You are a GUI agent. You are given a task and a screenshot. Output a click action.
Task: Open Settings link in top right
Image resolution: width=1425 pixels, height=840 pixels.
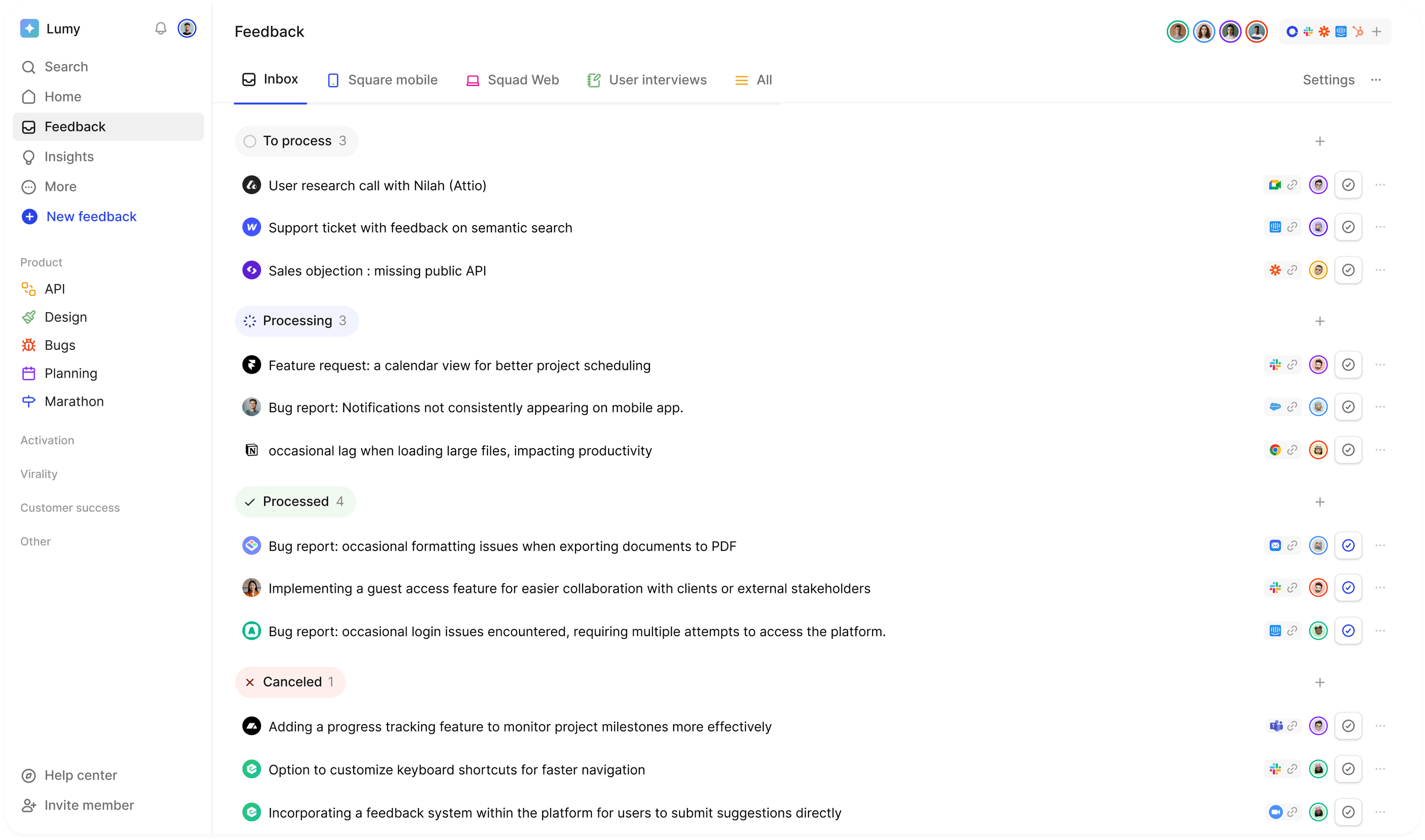(x=1328, y=81)
